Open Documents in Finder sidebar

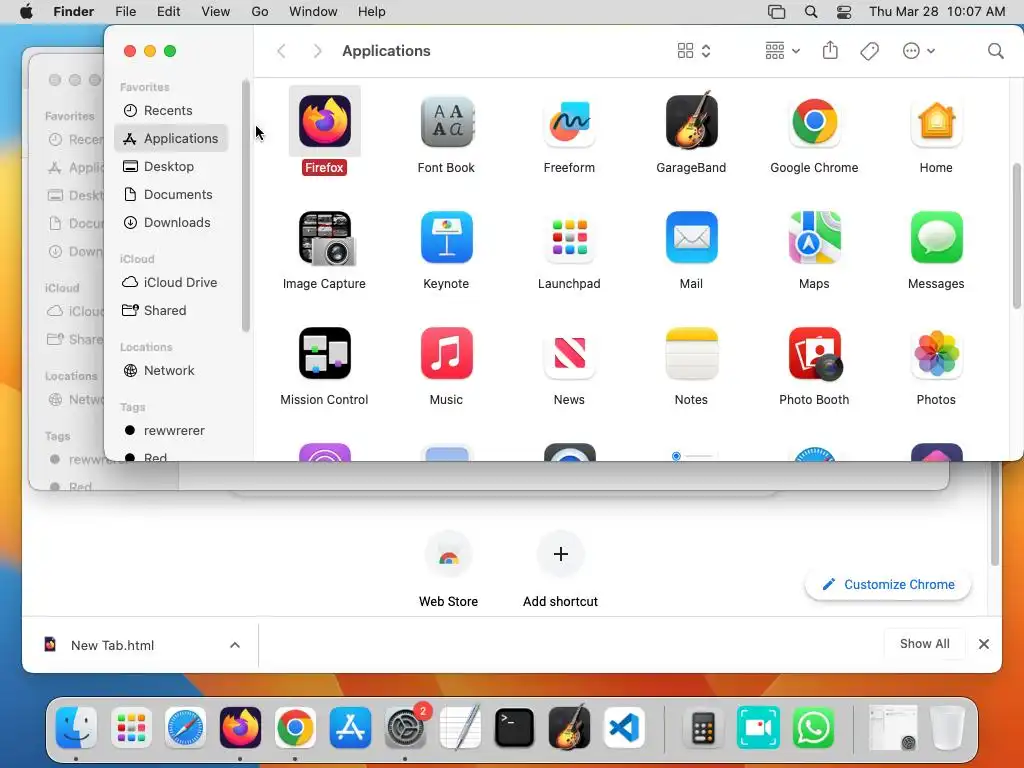[x=171, y=195]
